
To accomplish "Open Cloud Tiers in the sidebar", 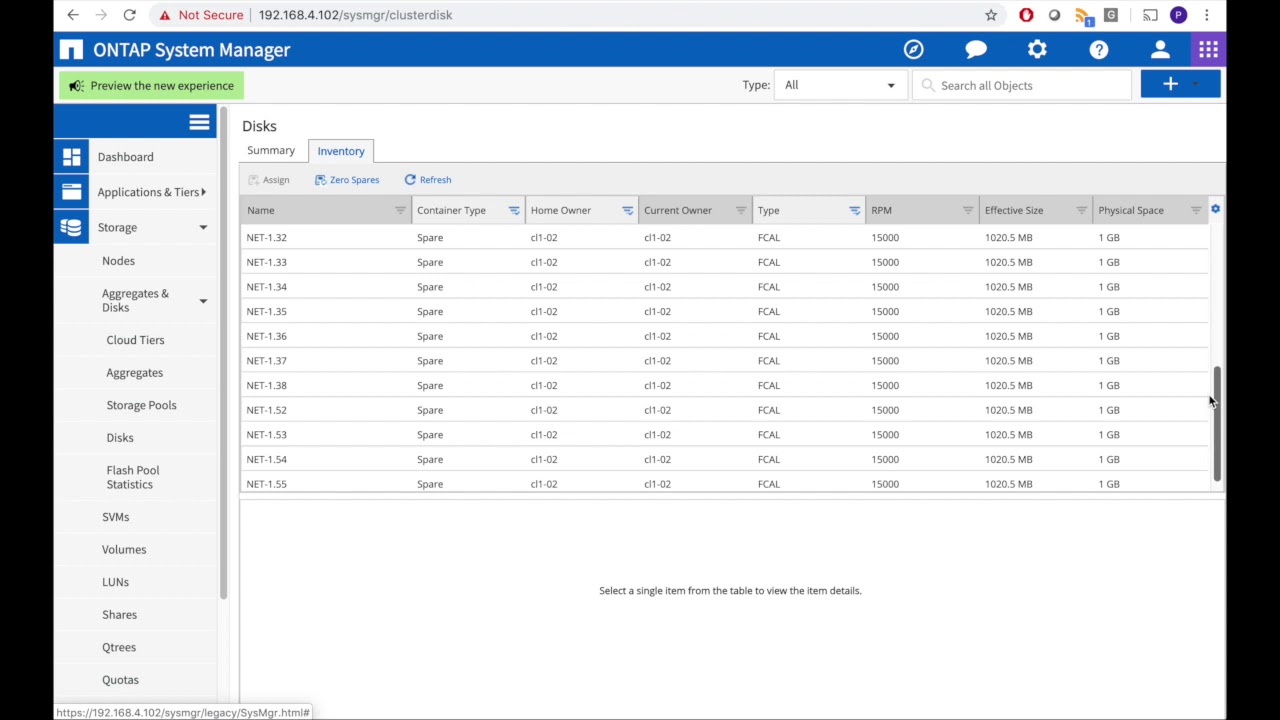I will click(x=135, y=340).
